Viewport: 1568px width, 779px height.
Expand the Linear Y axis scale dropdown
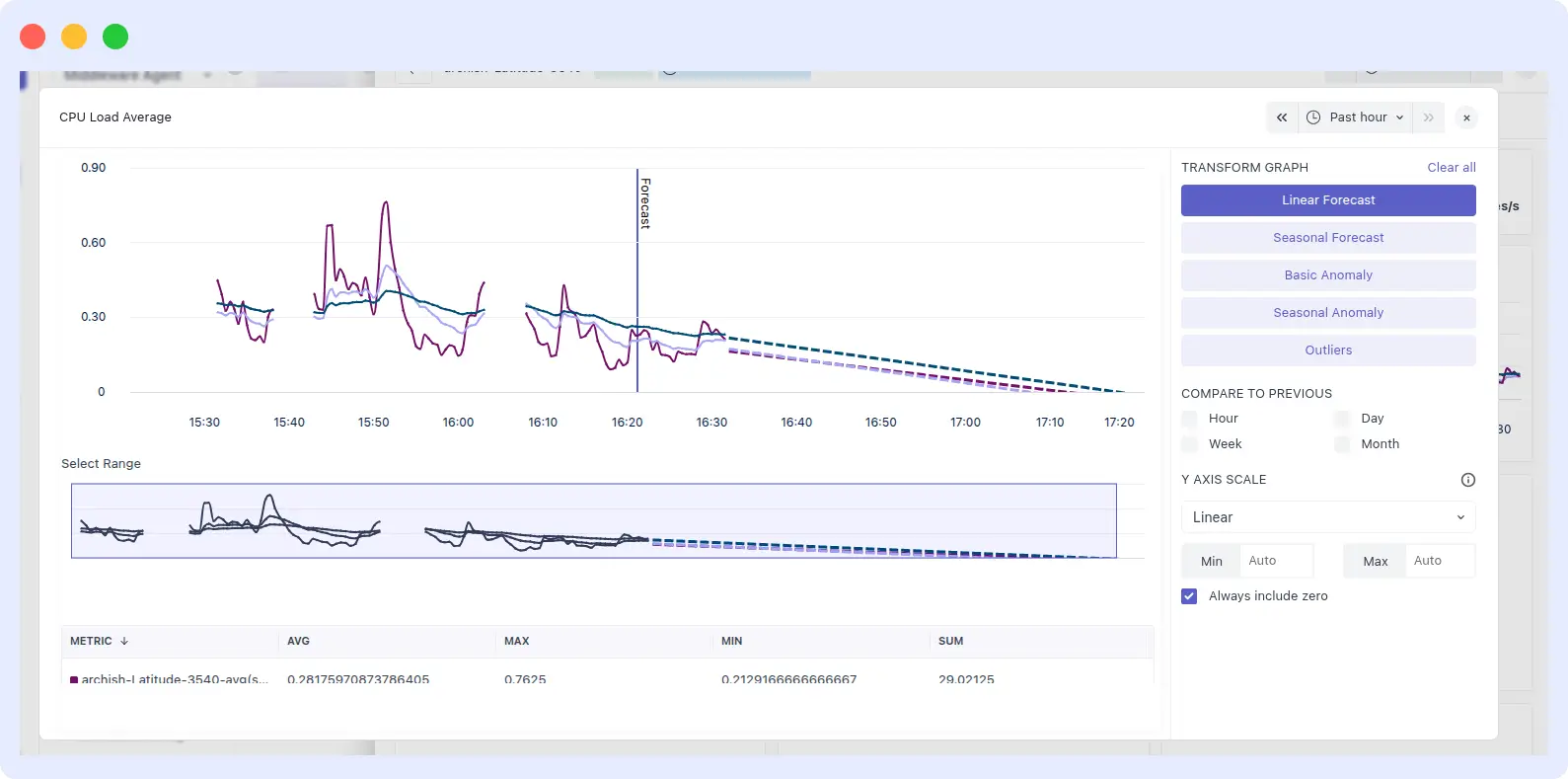(x=1327, y=517)
